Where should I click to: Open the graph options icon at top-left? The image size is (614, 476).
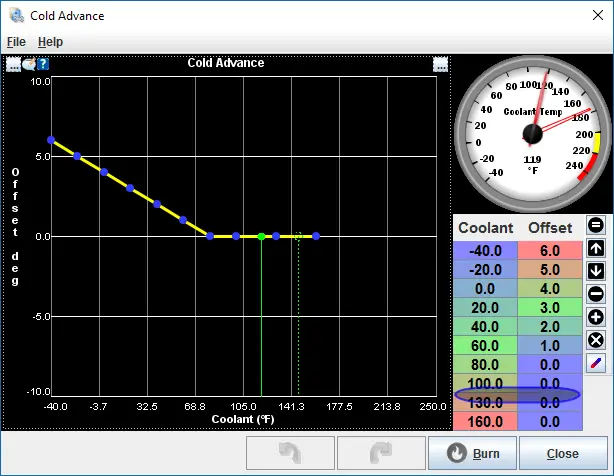(x=14, y=64)
